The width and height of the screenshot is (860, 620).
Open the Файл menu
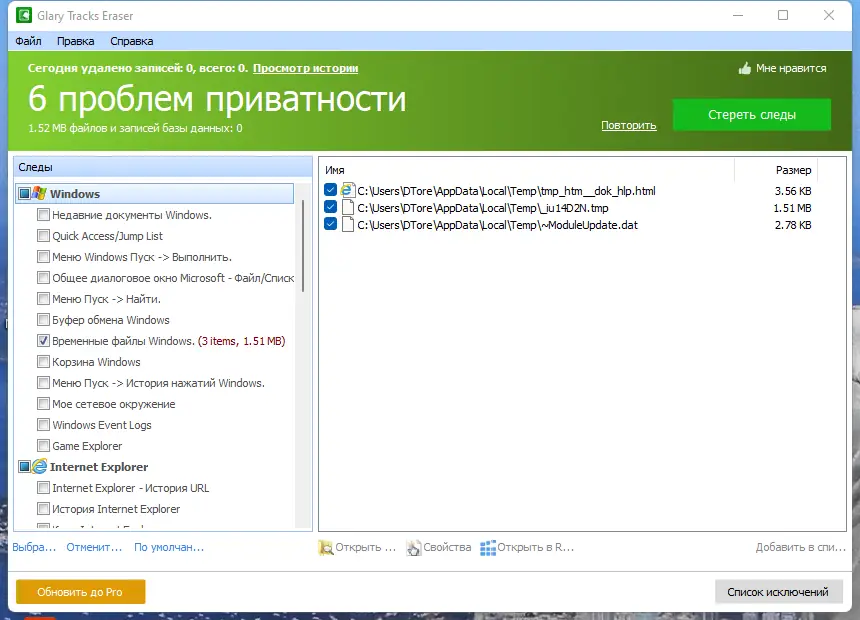(x=29, y=41)
